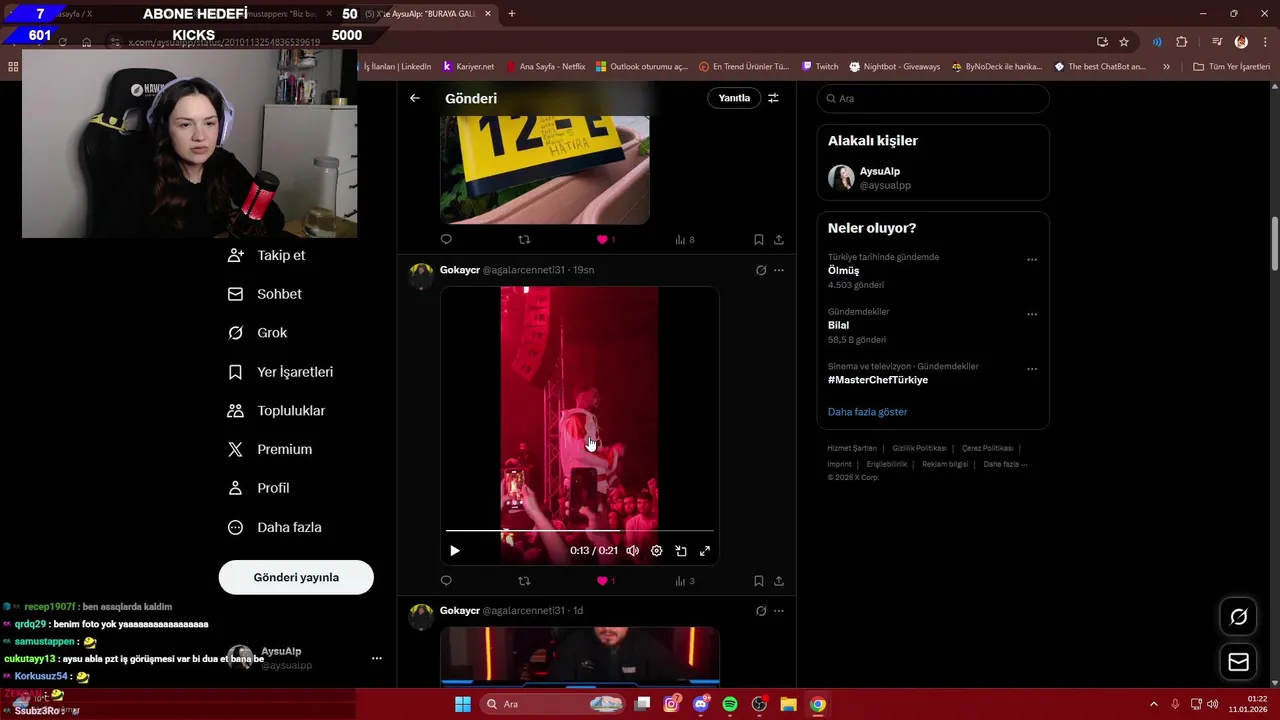Open the Takip et sidebar item
The height and width of the screenshot is (720, 1280).
pyautogui.click(x=267, y=255)
